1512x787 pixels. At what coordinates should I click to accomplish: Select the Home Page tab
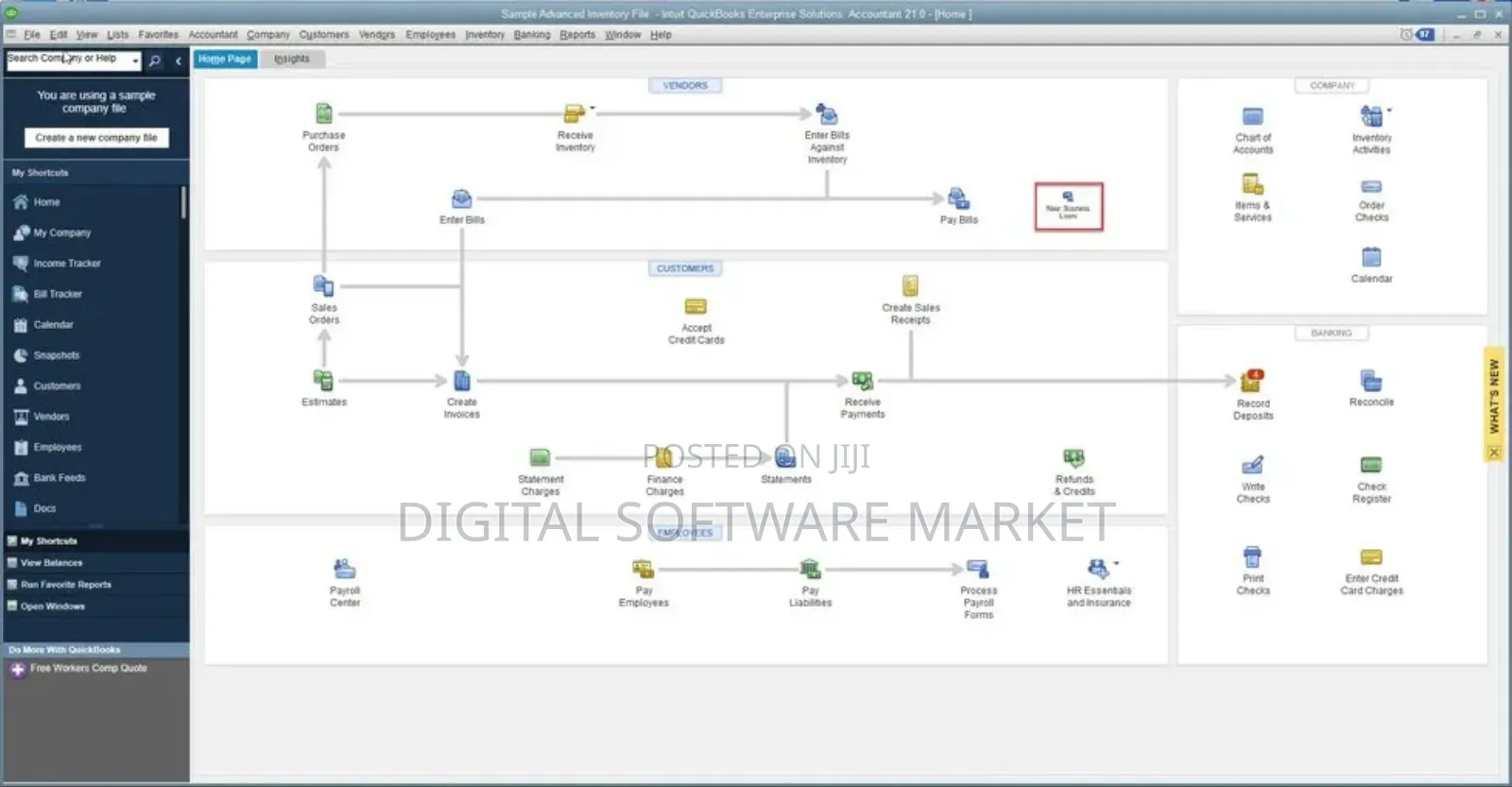pos(225,59)
